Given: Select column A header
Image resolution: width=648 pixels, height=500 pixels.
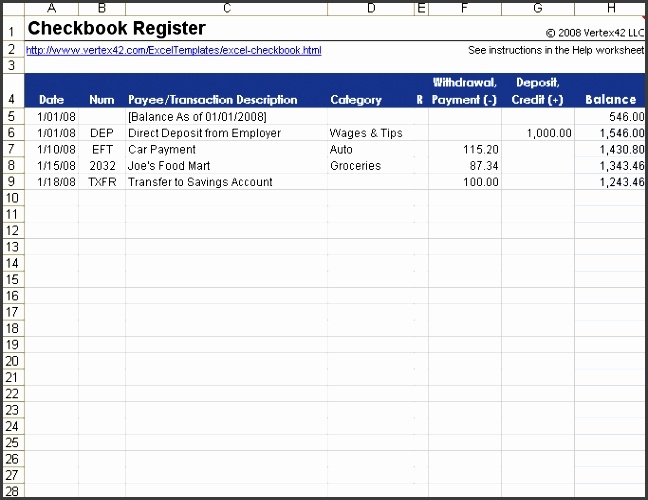Looking at the screenshot, I should pyautogui.click(x=51, y=9).
